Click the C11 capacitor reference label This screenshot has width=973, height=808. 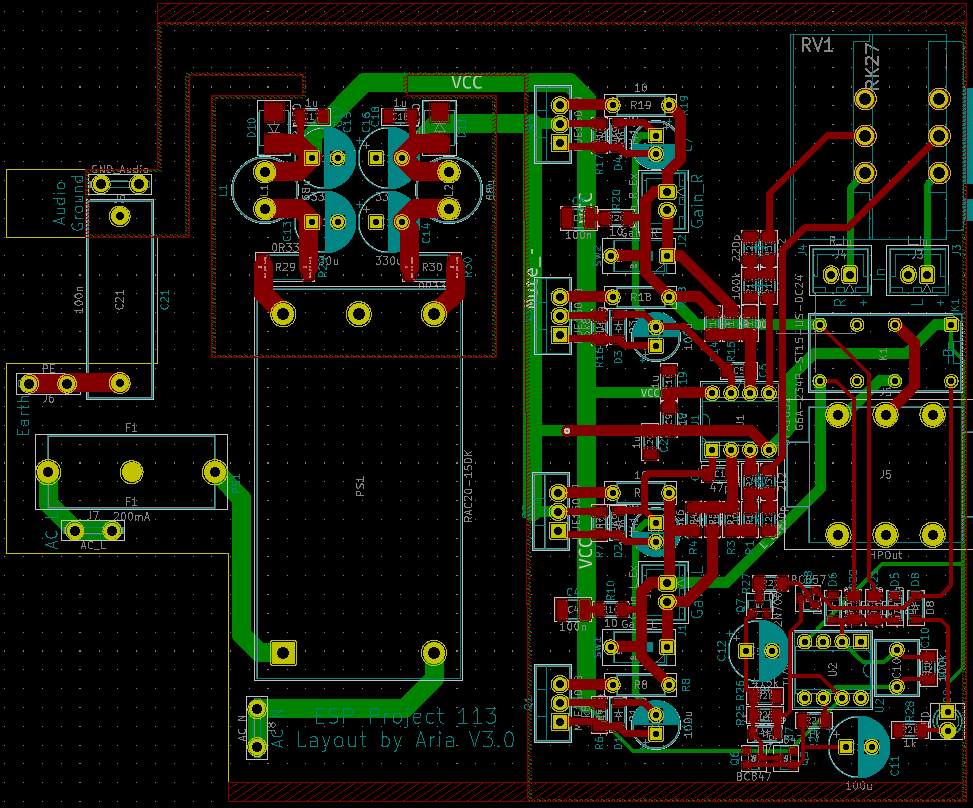point(895,766)
